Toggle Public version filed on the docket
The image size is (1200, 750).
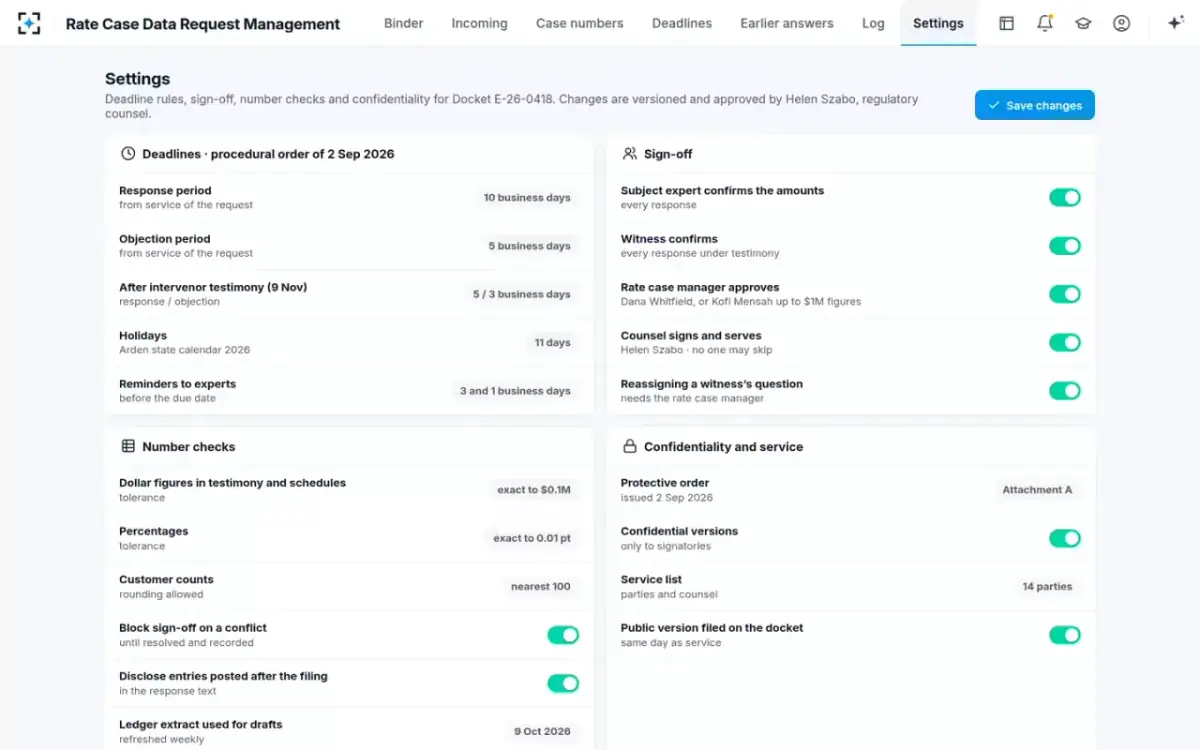click(1065, 635)
